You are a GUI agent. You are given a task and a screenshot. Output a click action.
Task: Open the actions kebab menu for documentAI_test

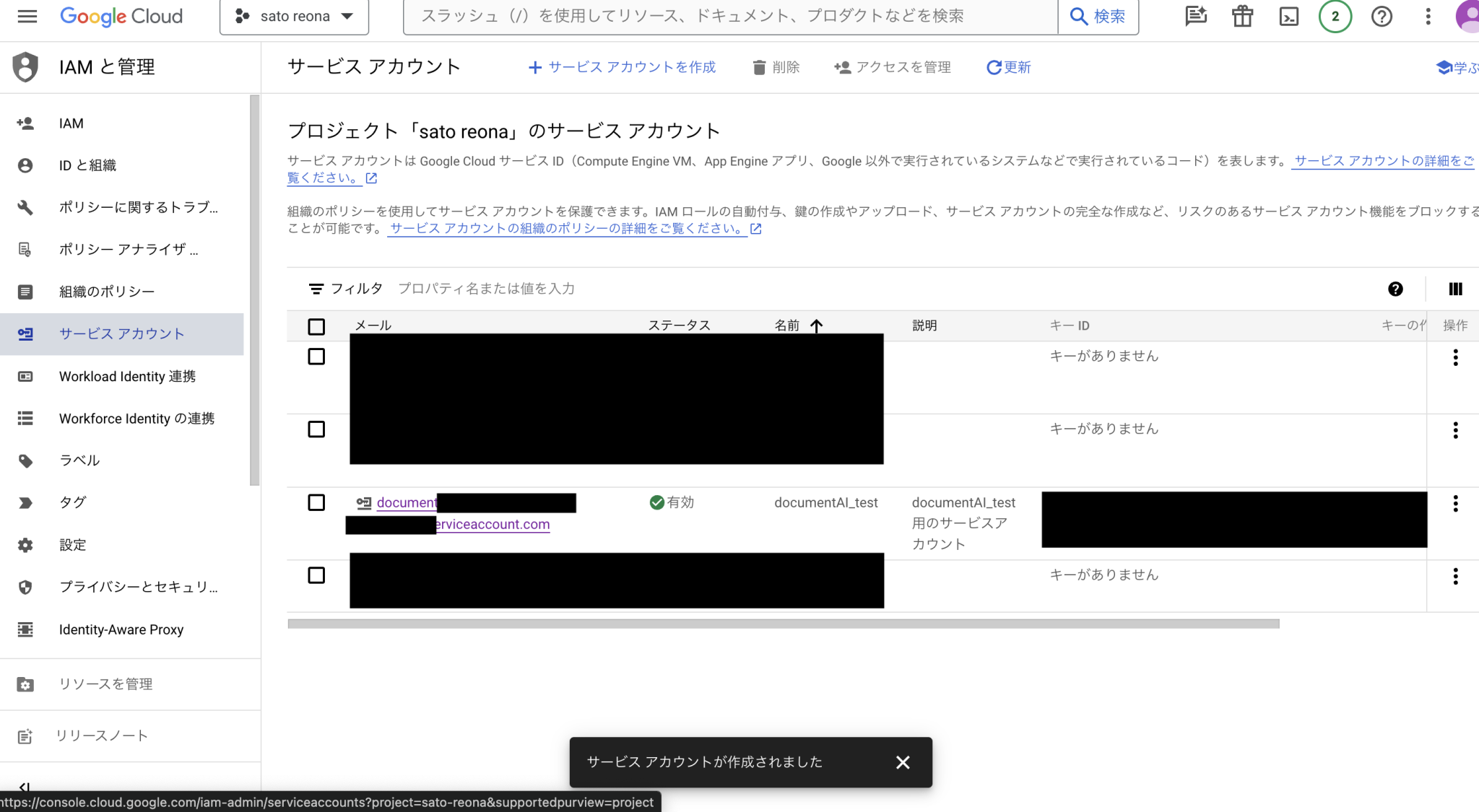click(x=1455, y=503)
